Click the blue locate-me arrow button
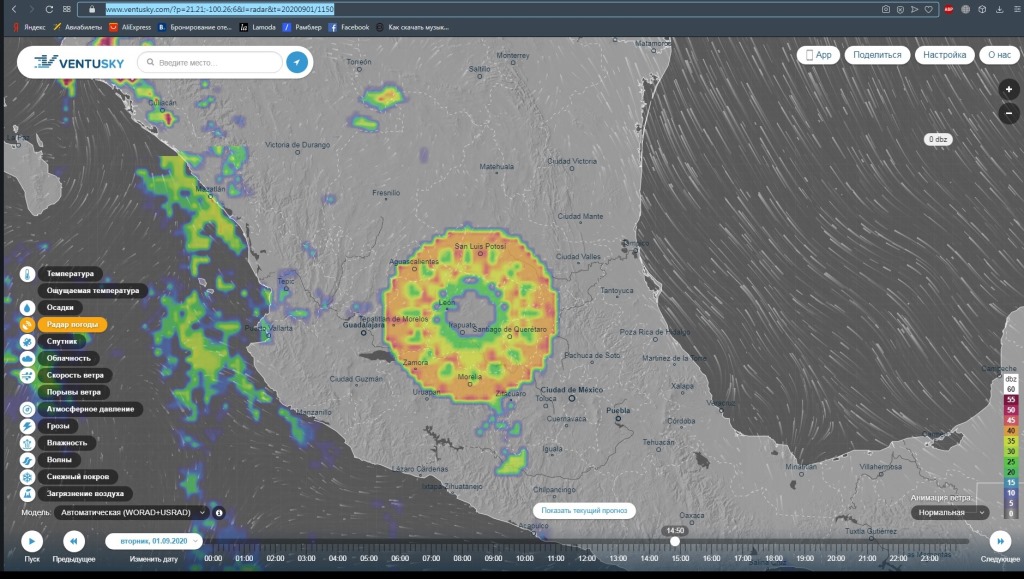This screenshot has height=579, width=1024. (x=296, y=63)
